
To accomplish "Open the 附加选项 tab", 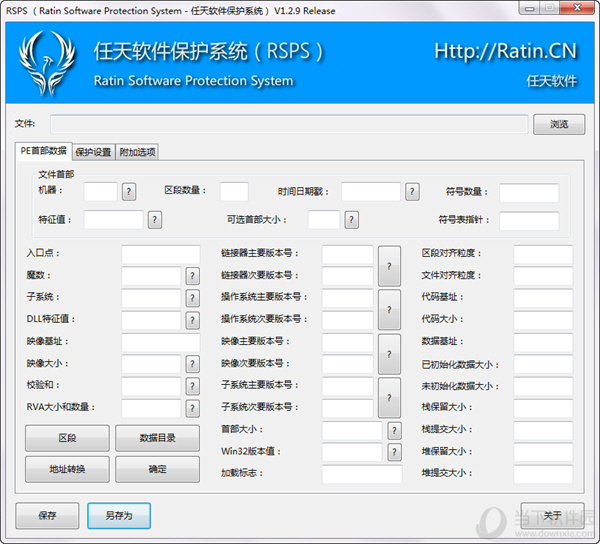I will [x=137, y=152].
